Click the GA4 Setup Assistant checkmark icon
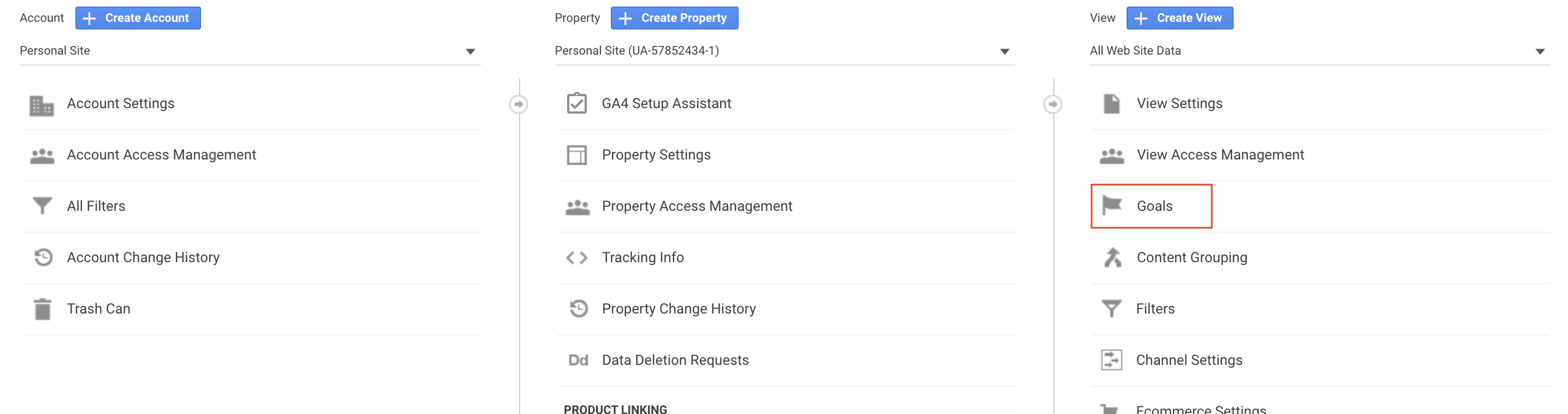1568x414 pixels. tap(576, 104)
